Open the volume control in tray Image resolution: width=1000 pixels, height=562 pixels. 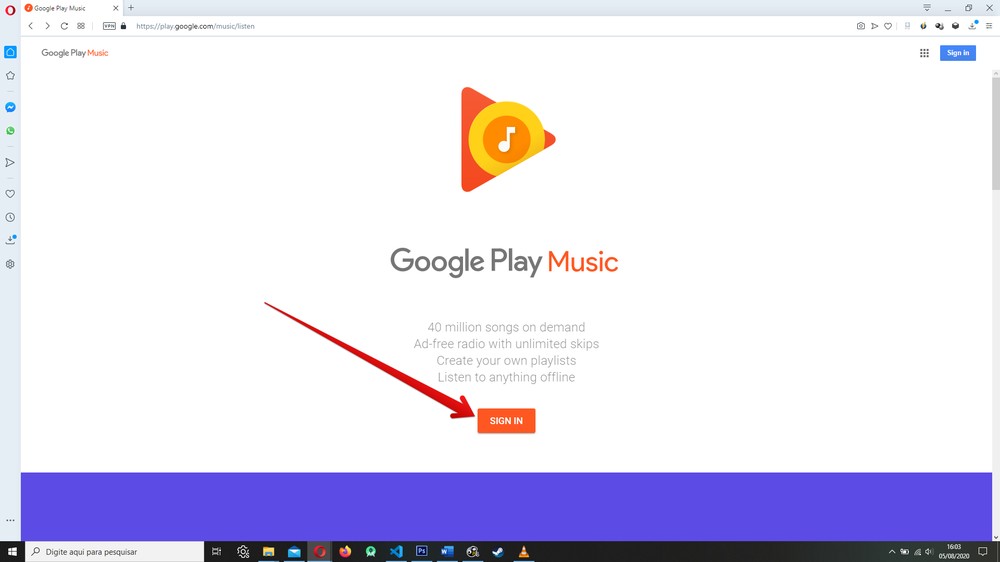tap(929, 552)
